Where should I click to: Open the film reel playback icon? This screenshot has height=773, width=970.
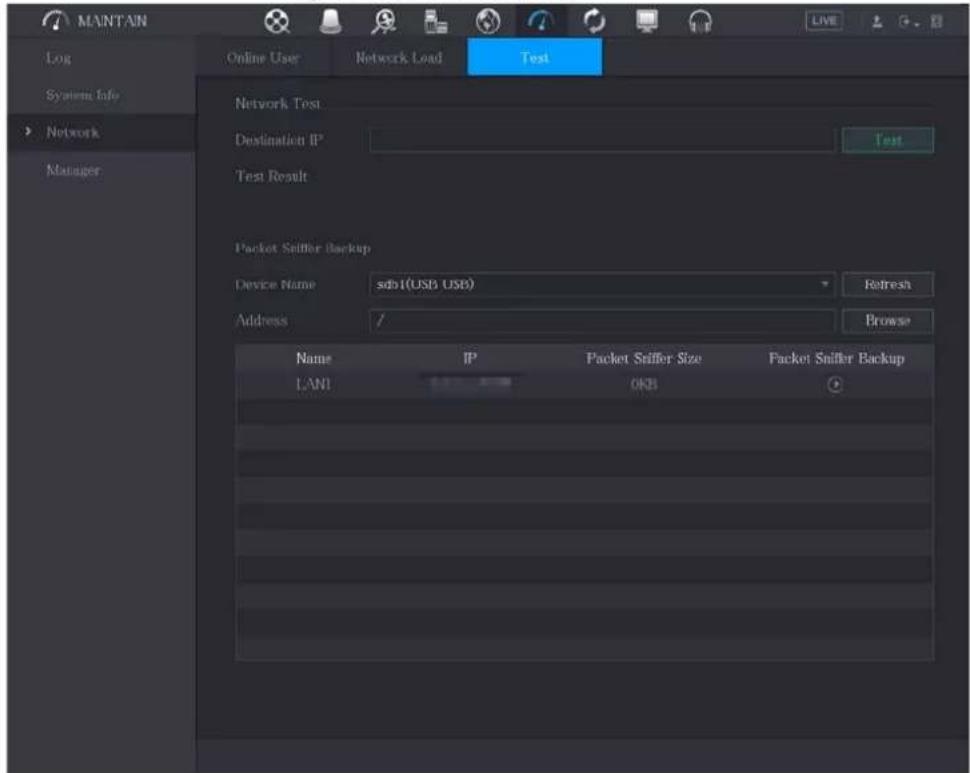(x=277, y=22)
